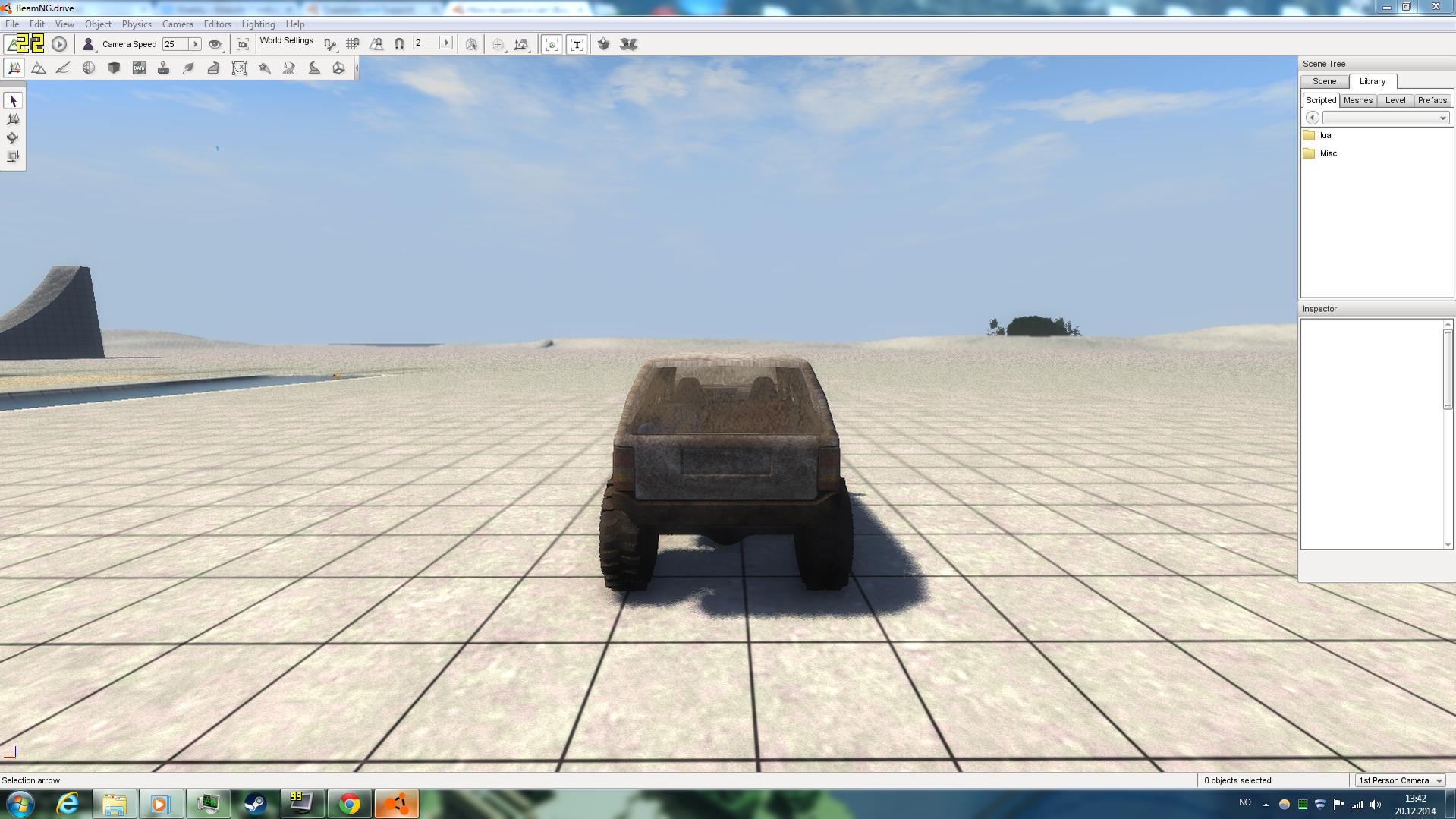The image size is (1456, 819).
Task: Select the Terrain Painter brush icon
Action: point(63,68)
